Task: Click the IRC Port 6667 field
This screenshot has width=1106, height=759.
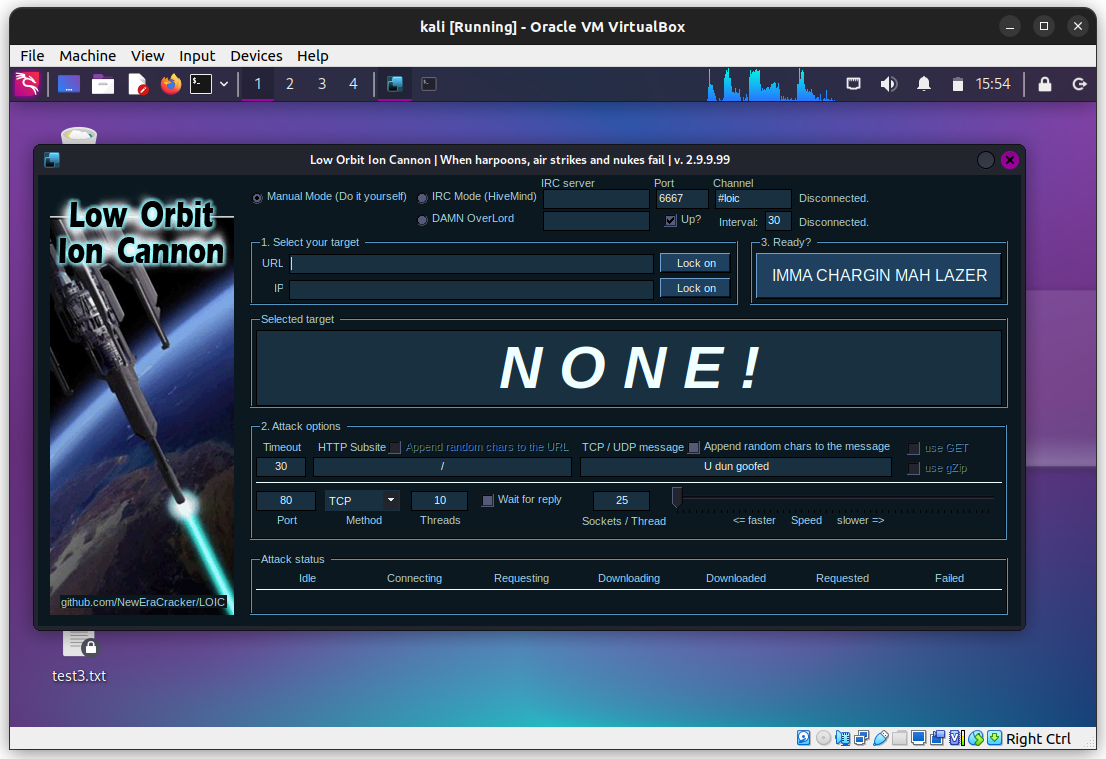Action: click(x=681, y=199)
